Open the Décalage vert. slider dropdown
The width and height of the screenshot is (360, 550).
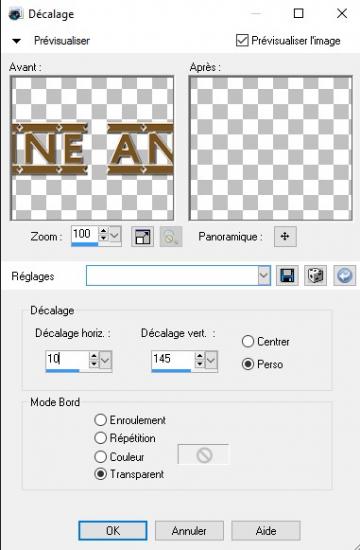[211, 360]
